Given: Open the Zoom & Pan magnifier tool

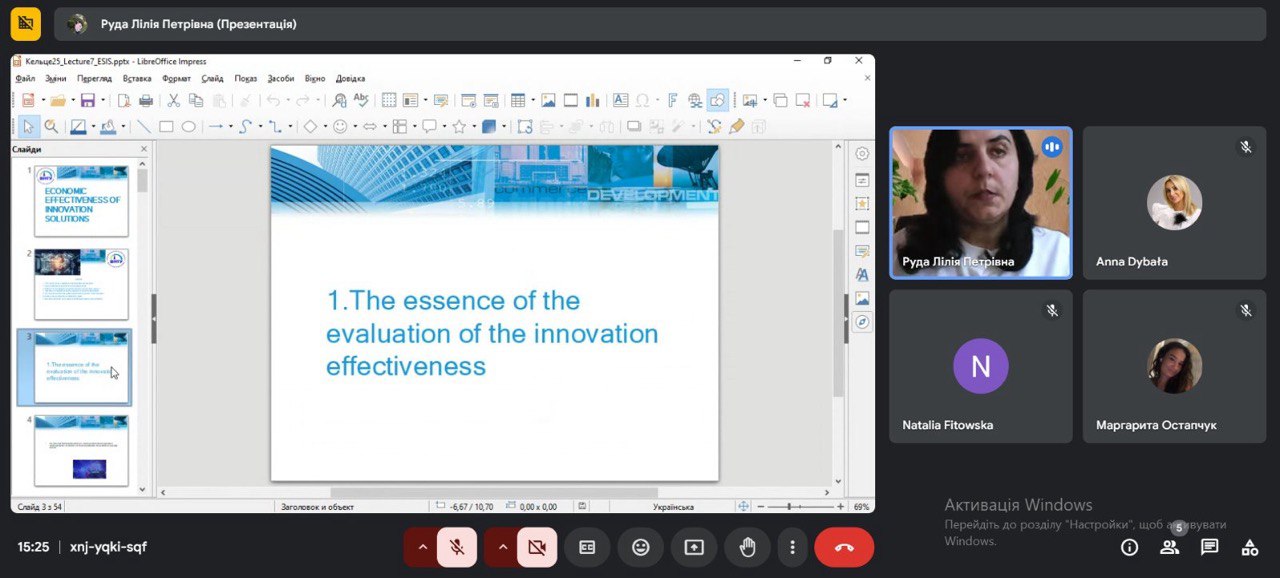Looking at the screenshot, I should 51,126.
